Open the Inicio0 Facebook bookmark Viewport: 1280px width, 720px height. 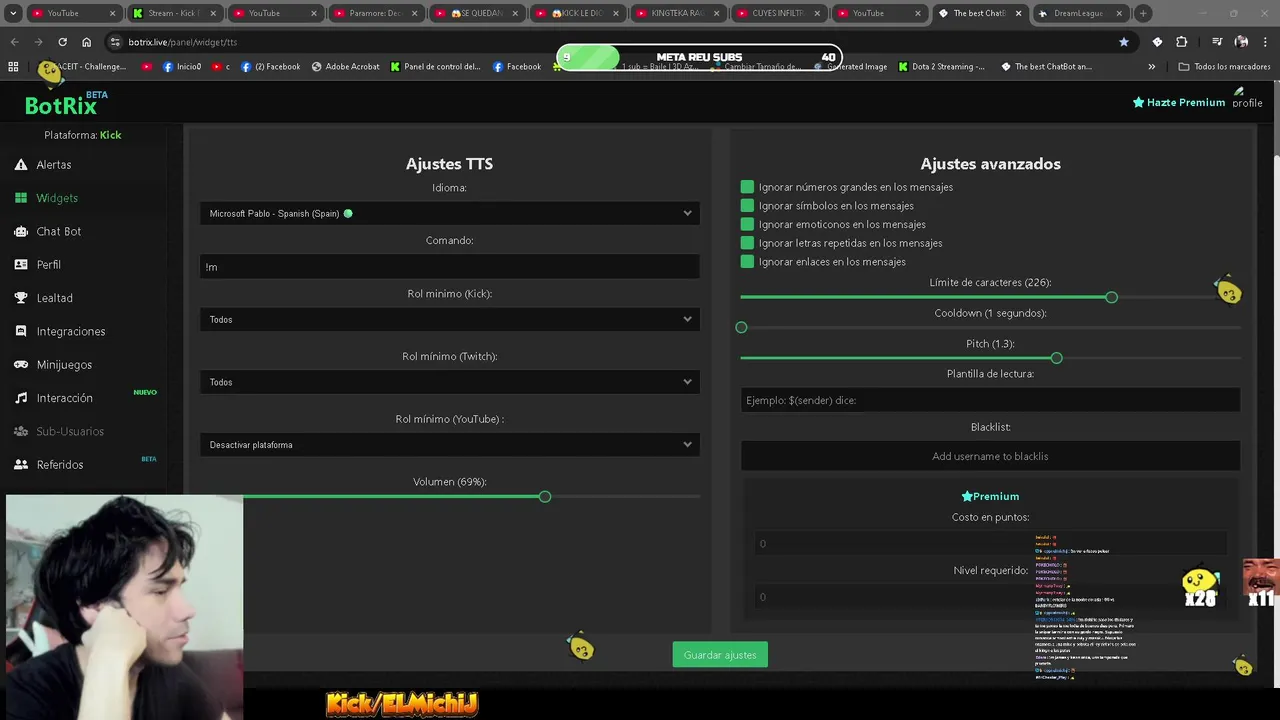pyautogui.click(x=182, y=67)
